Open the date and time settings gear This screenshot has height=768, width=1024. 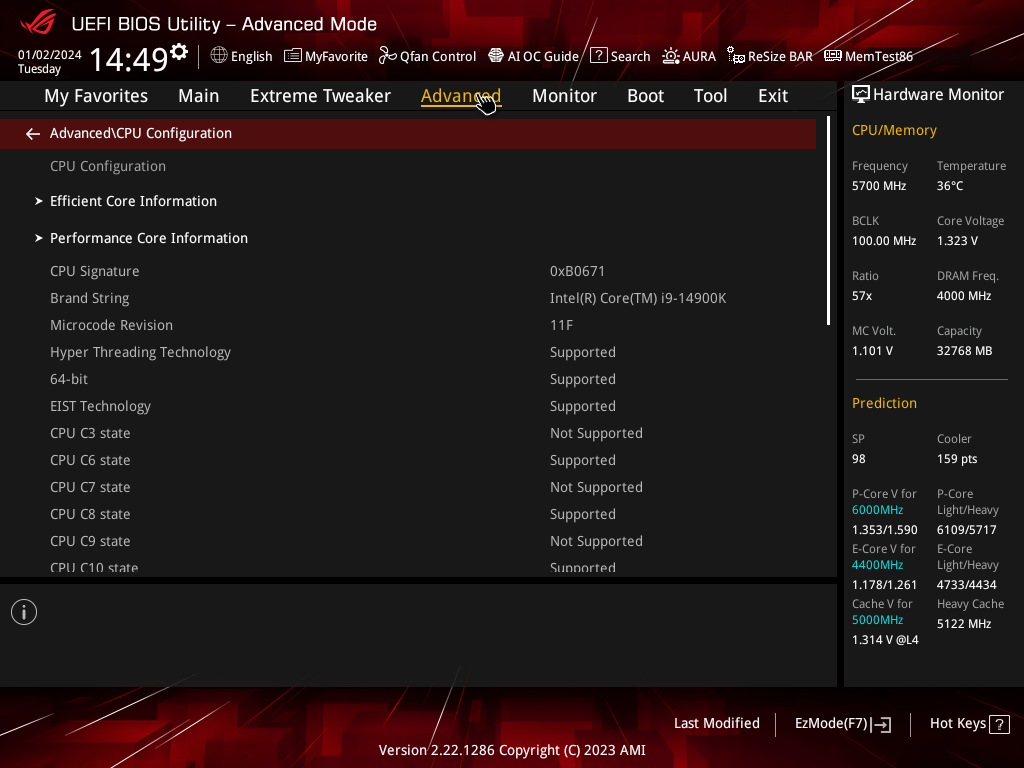tap(179, 51)
